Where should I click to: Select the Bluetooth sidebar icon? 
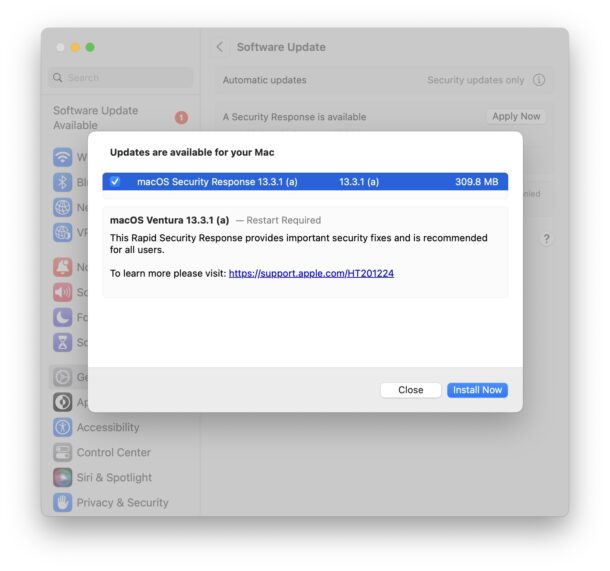tap(63, 182)
